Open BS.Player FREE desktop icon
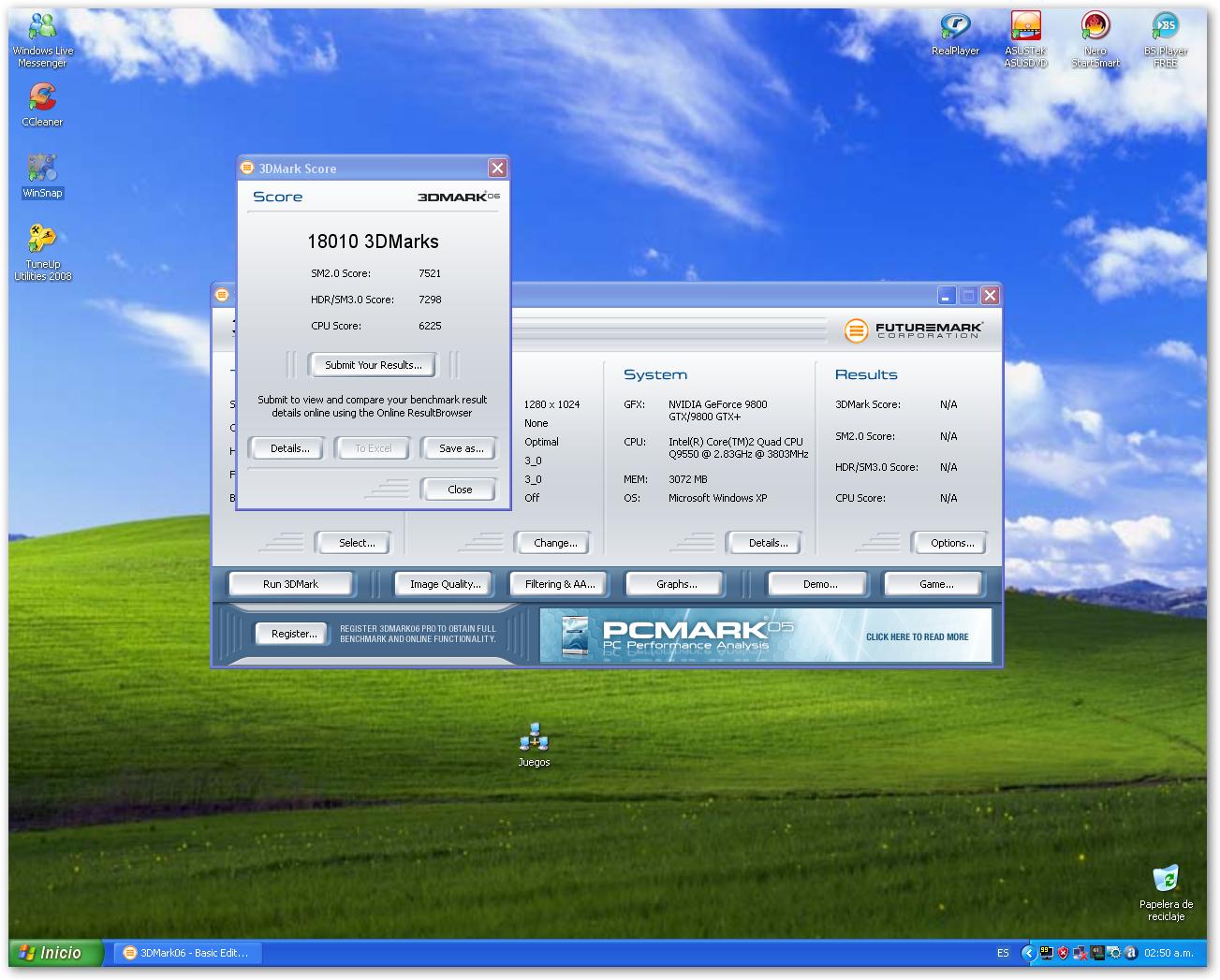 [1165, 28]
